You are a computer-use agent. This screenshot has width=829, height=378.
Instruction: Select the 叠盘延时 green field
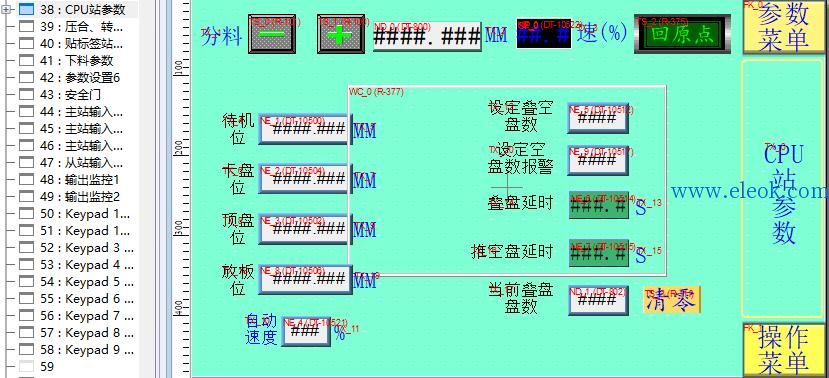(x=598, y=205)
